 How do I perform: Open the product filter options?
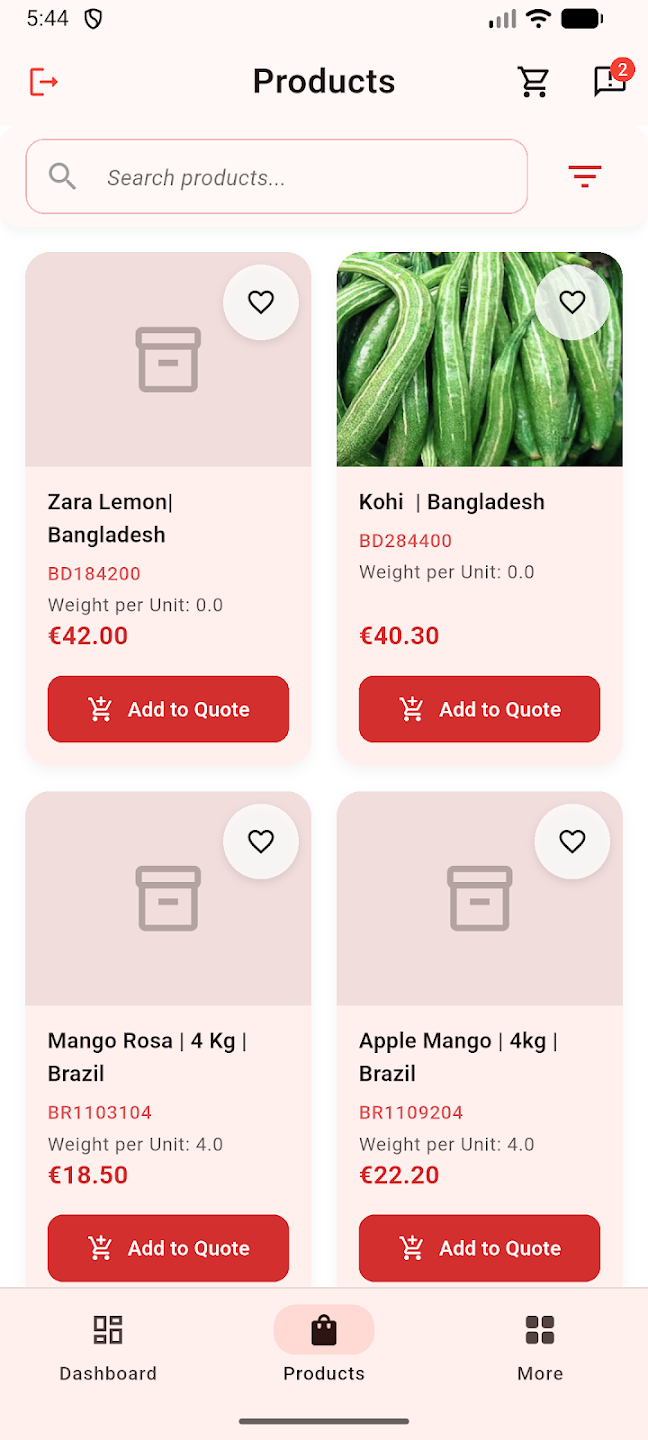[585, 177]
